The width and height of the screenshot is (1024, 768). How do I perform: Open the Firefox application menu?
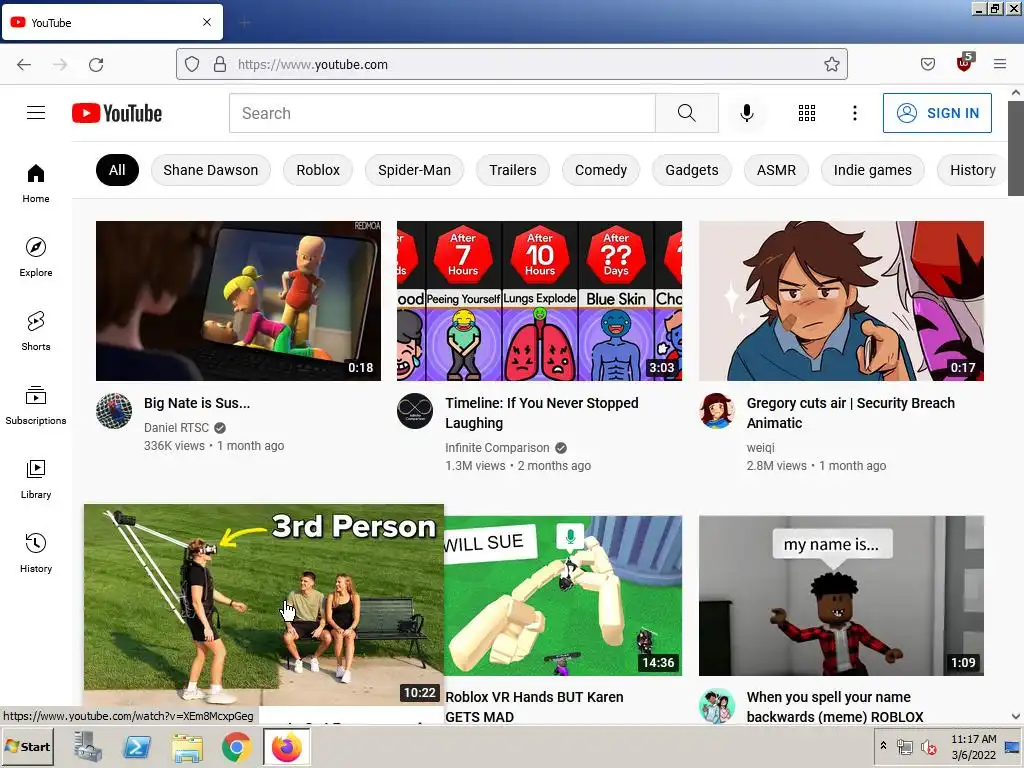pos(1000,64)
